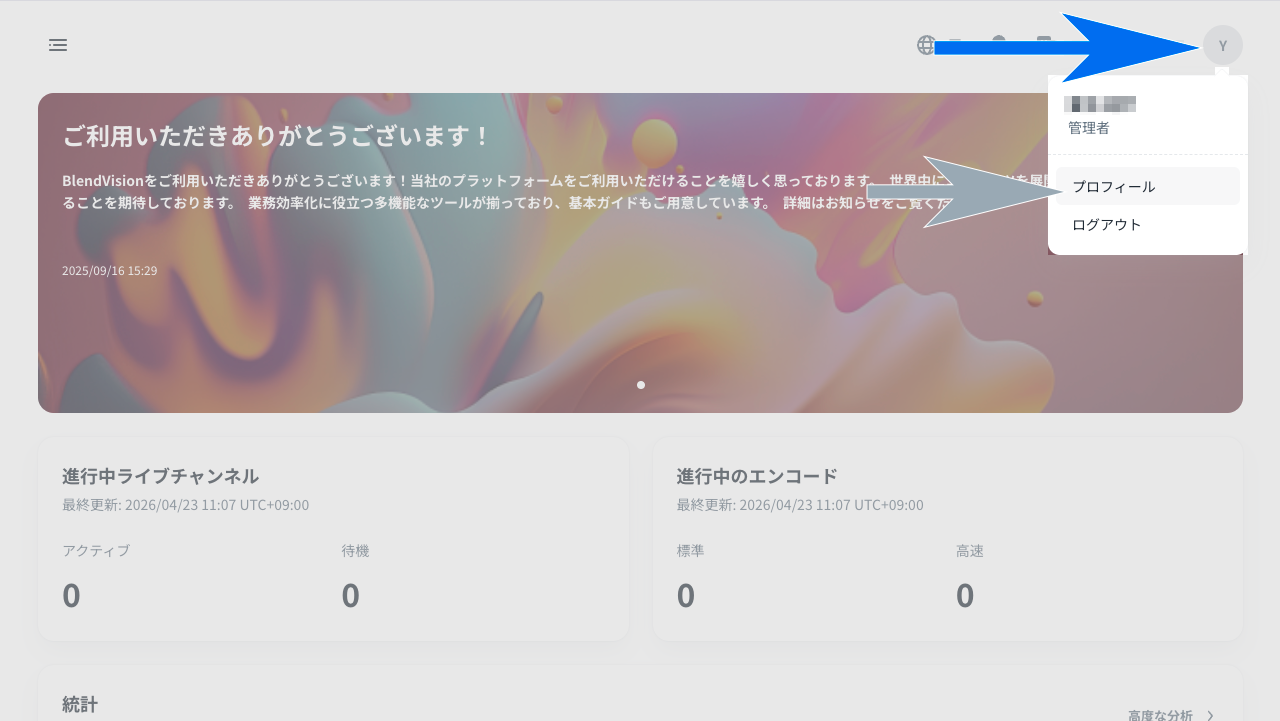The width and height of the screenshot is (1280, 721).
Task: Click the 0 value under アクティブ
Action: 71,595
